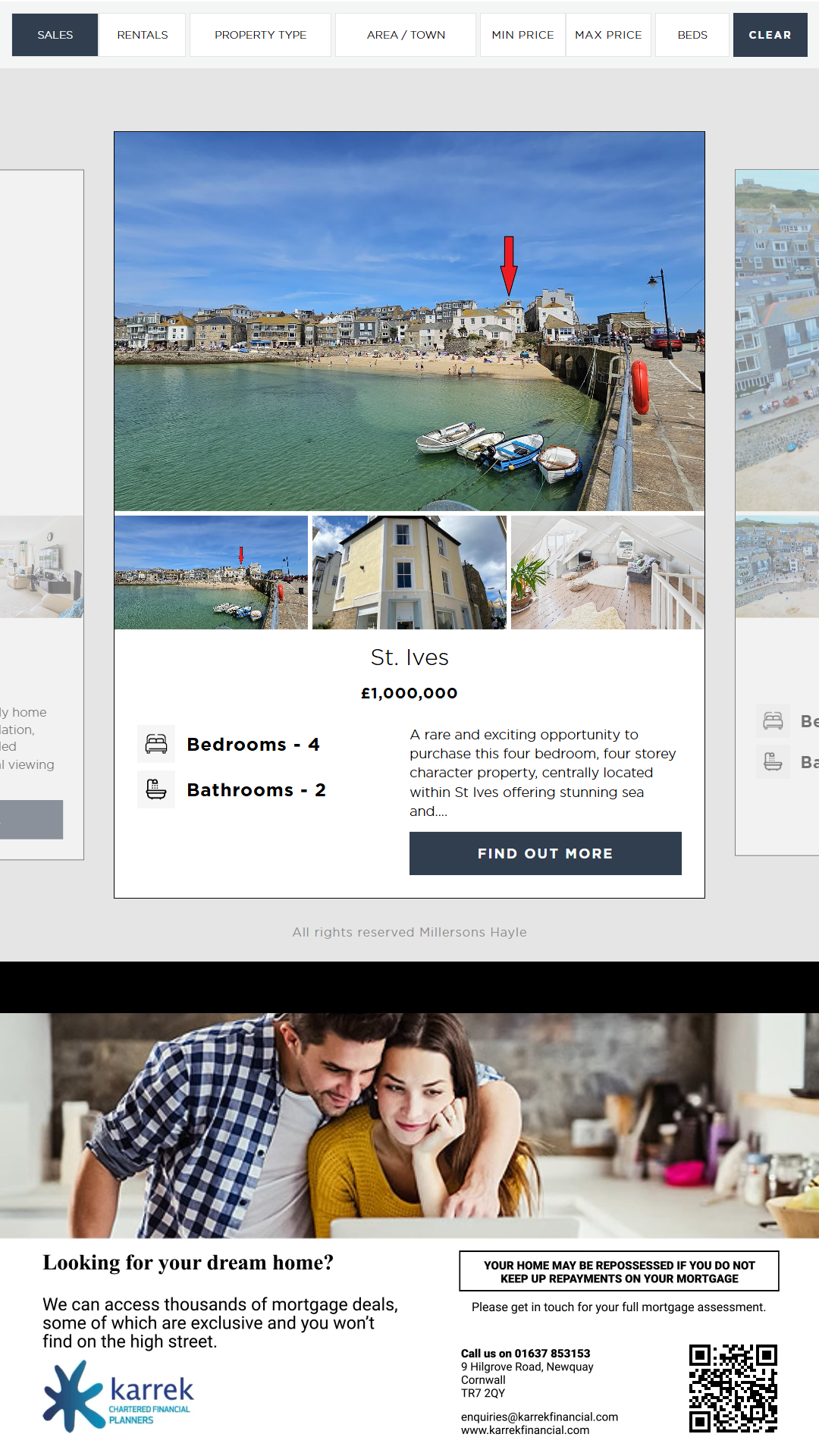The image size is (819, 1456).
Task: Expand the Beds filter
Action: pyautogui.click(x=692, y=35)
